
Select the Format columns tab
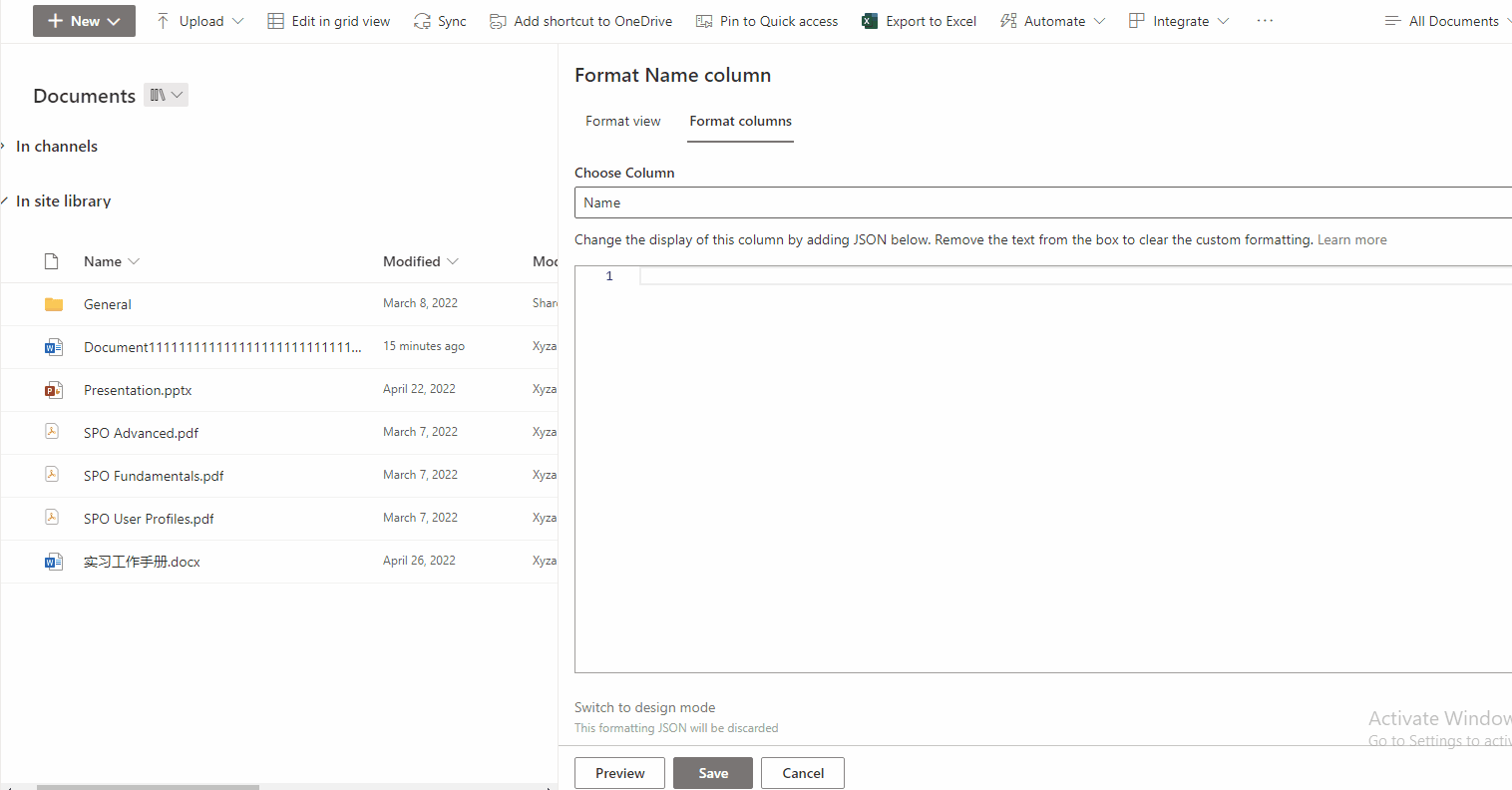(x=741, y=121)
